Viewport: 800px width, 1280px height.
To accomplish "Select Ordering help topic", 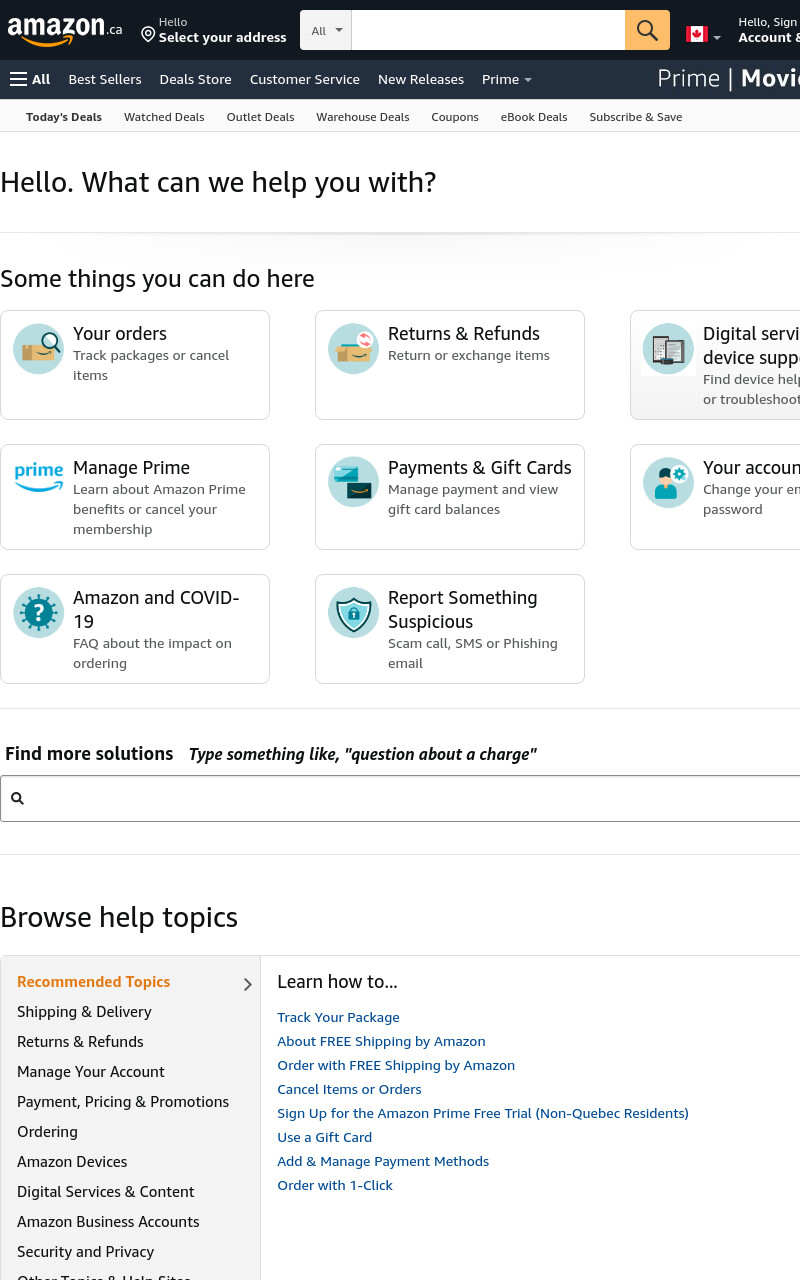I will (x=47, y=1132).
